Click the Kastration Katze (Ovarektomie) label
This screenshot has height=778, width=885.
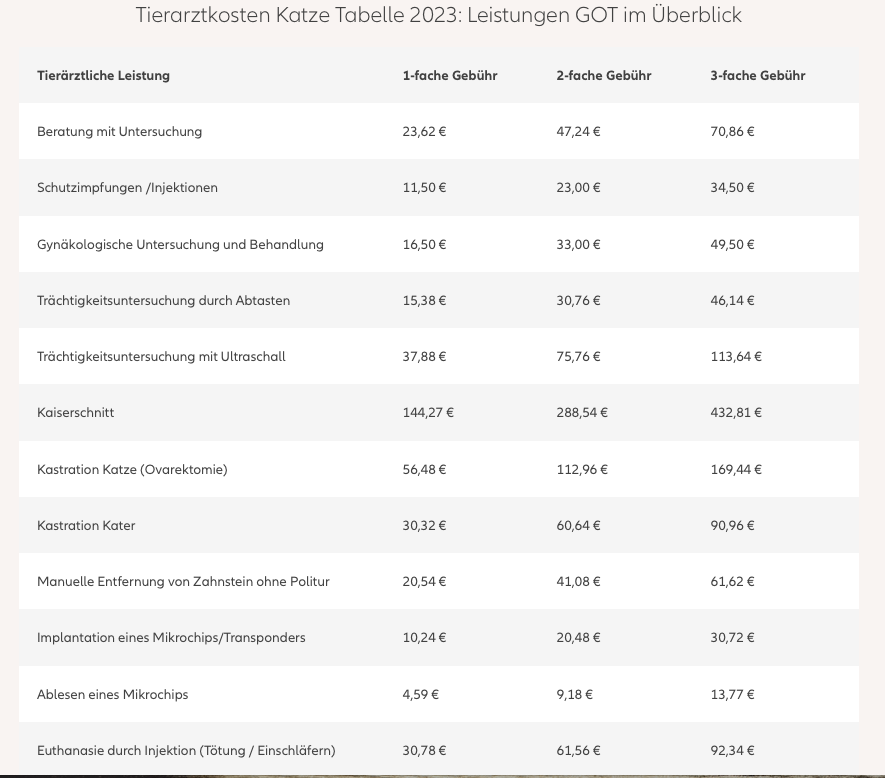[132, 470]
